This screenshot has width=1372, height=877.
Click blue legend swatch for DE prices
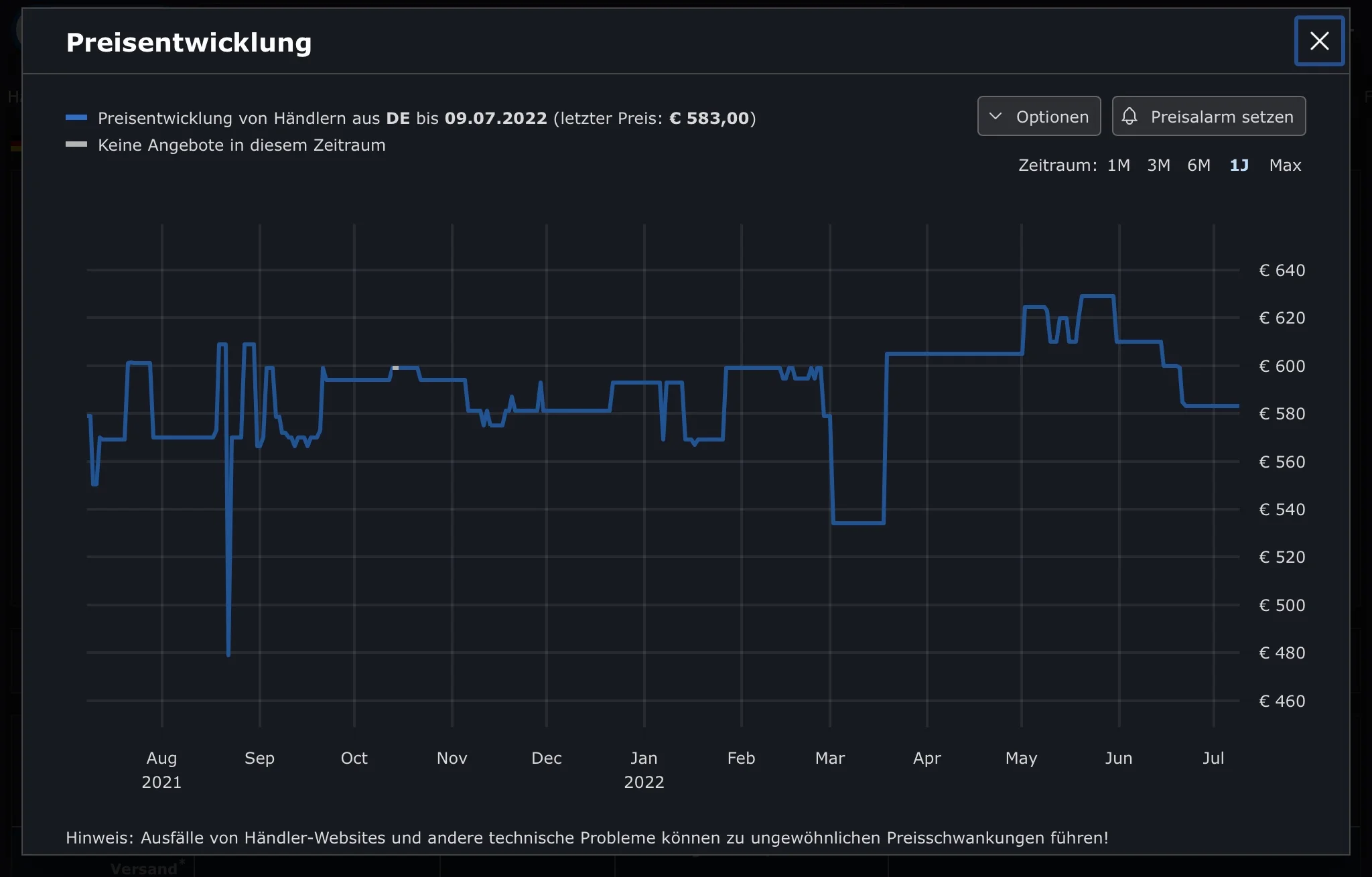click(x=76, y=118)
